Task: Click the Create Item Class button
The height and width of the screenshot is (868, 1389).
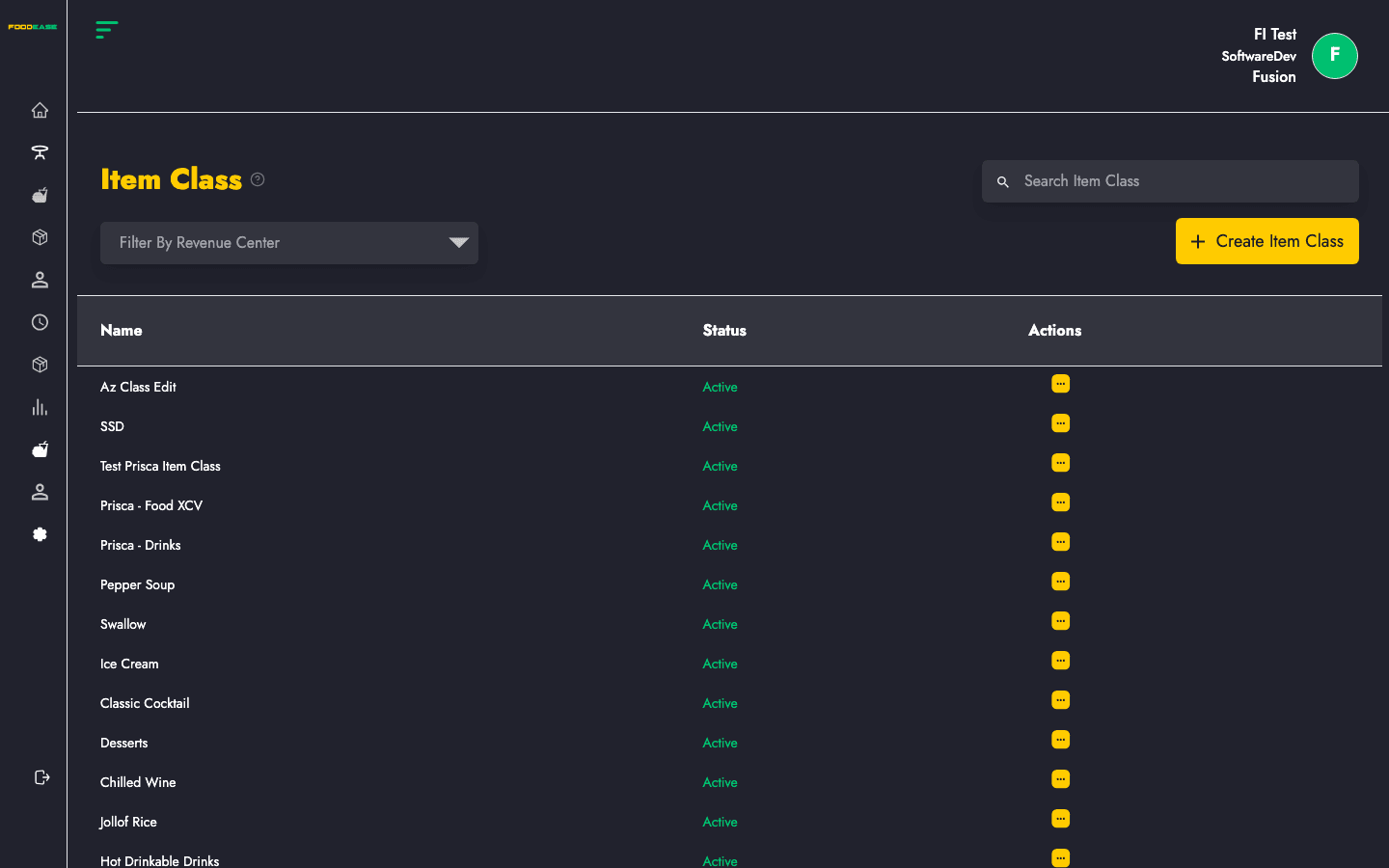Action: 1267,241
